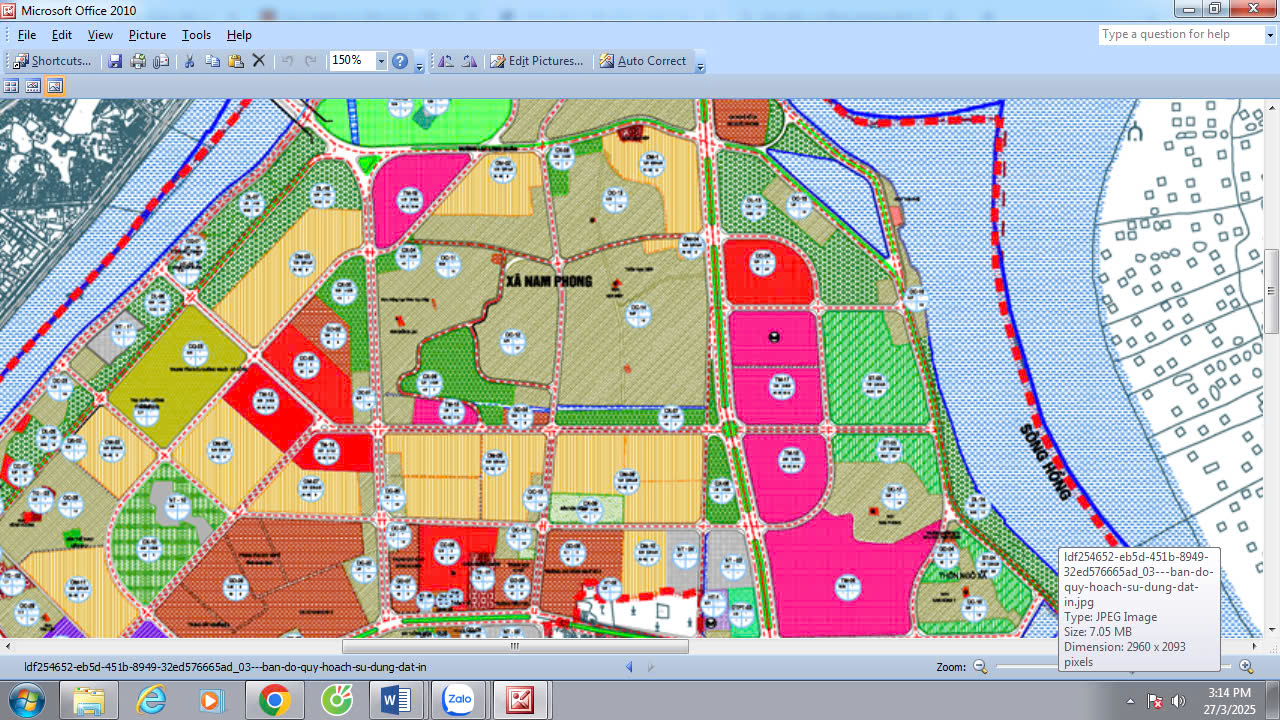Screen dimensions: 1280x720
Task: Click the Copy icon
Action: click(x=212, y=61)
